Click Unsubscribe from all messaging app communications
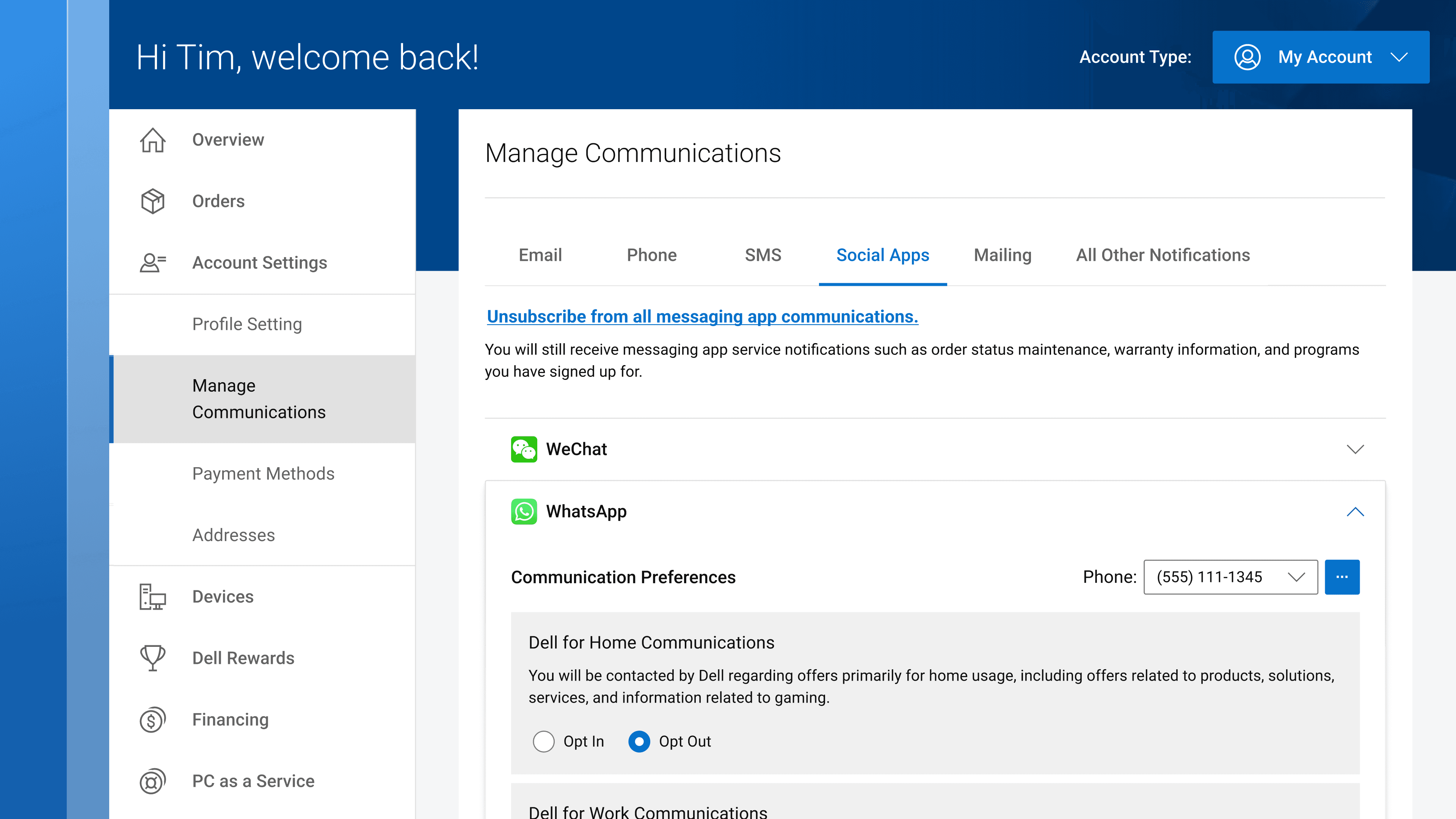Image resolution: width=1456 pixels, height=819 pixels. 702,317
